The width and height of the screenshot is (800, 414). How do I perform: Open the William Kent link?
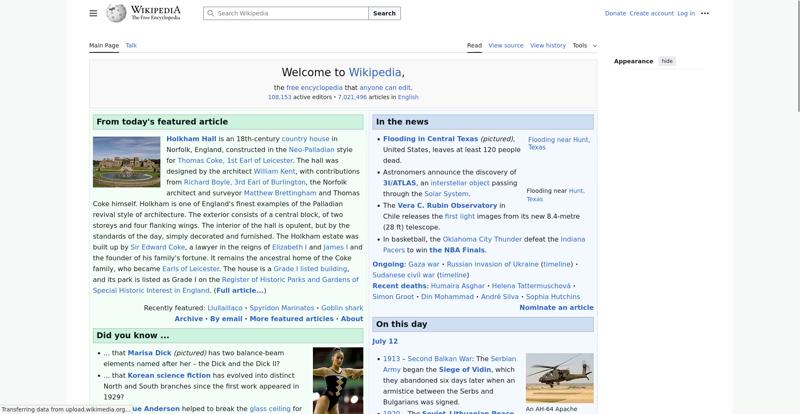tap(274, 172)
